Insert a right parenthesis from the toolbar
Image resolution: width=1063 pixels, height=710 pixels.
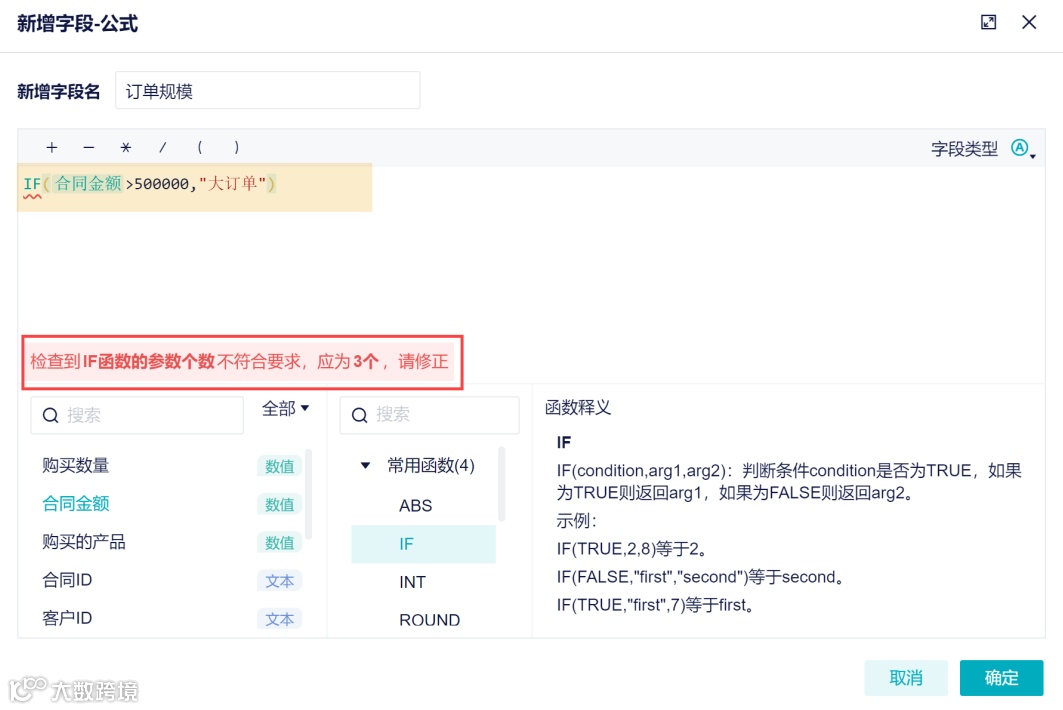[x=234, y=147]
